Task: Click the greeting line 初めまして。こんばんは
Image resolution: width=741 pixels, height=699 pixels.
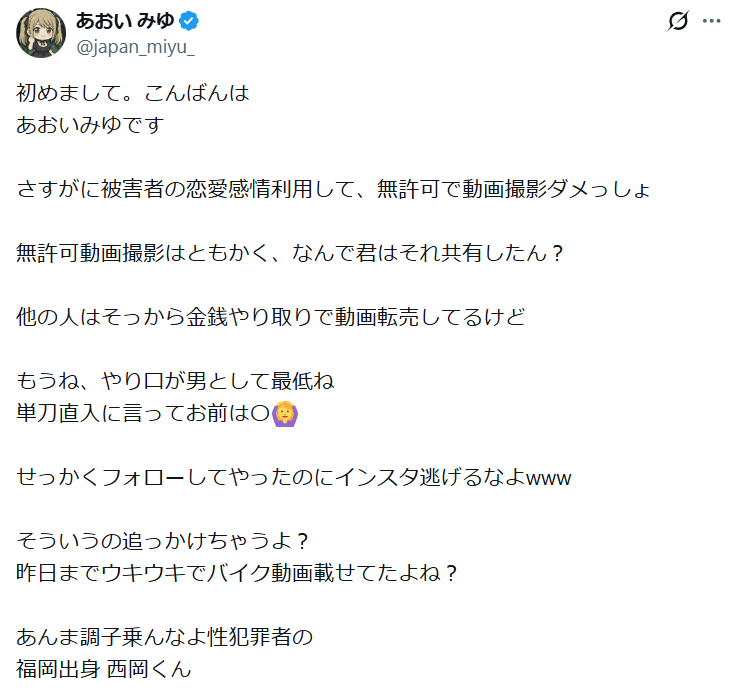Action: [132, 97]
